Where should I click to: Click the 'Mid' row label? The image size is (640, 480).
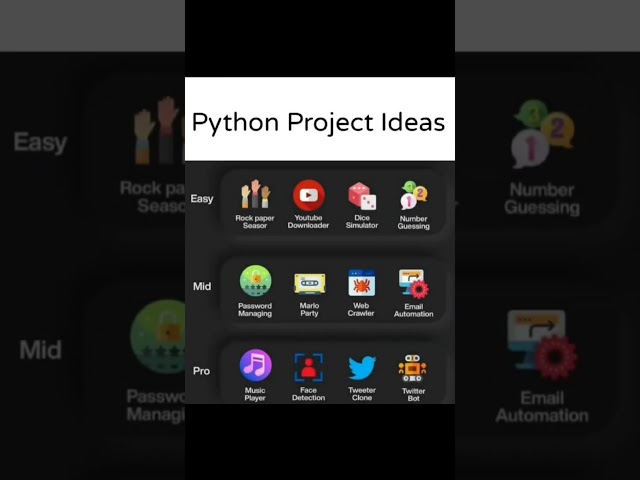click(202, 286)
